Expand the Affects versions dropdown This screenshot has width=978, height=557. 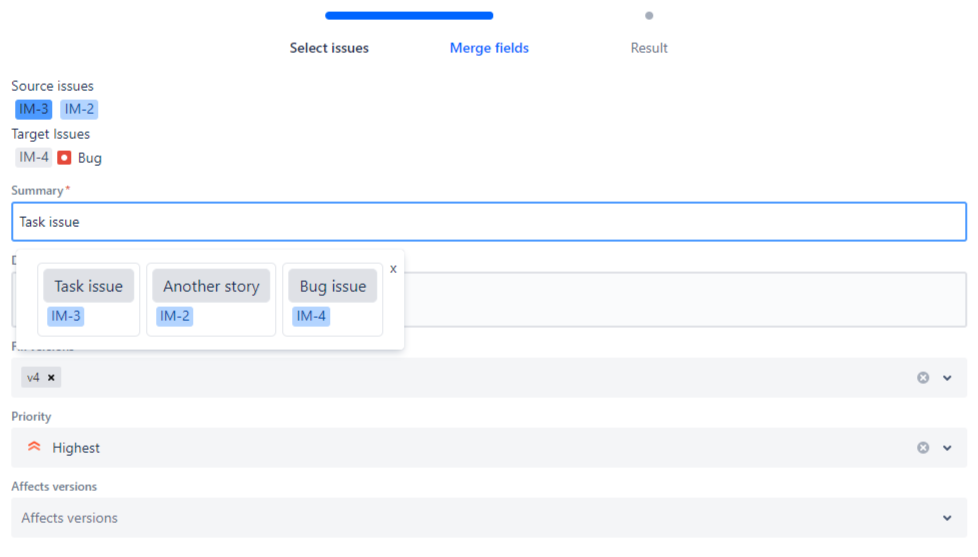click(947, 518)
